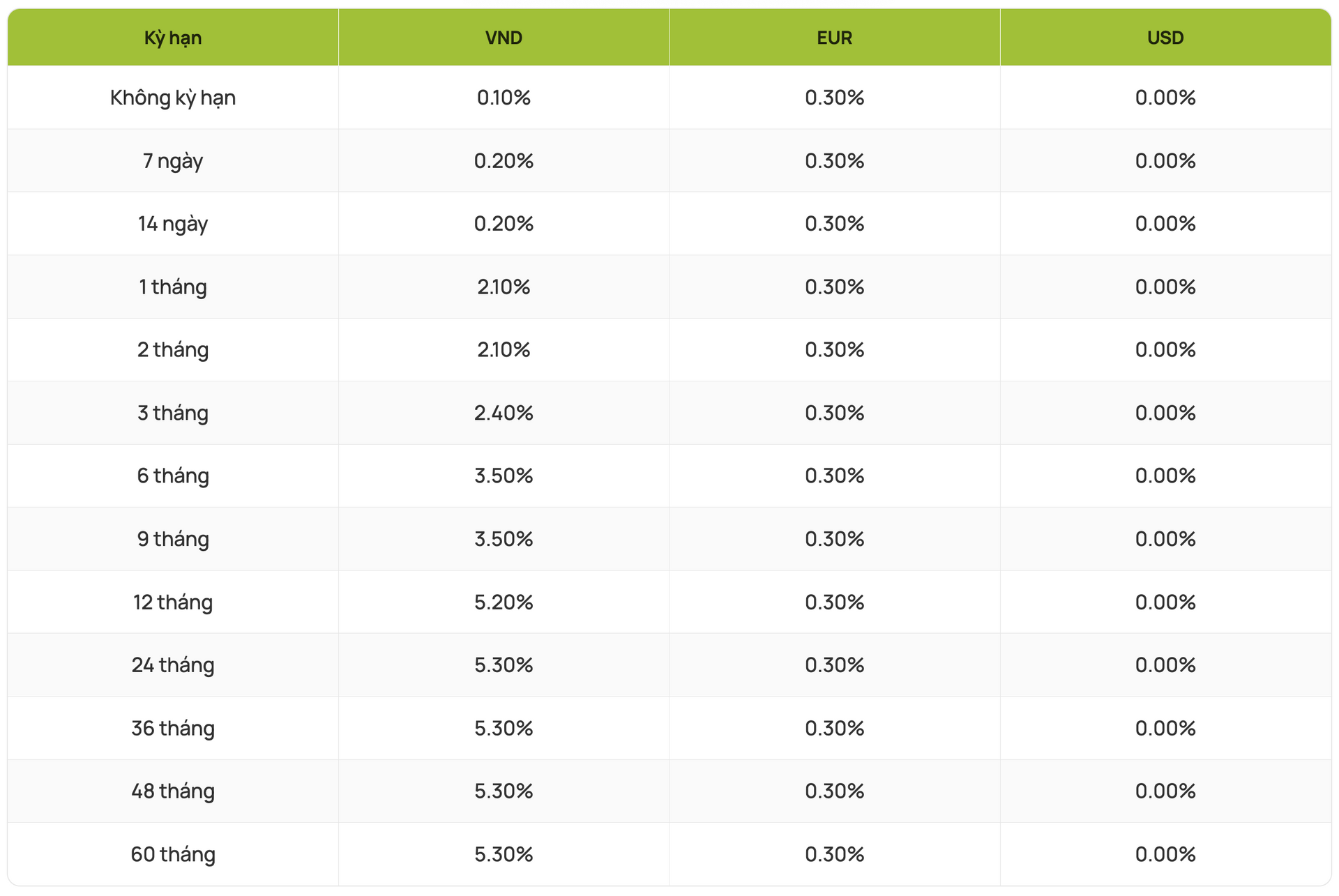Select the 14 ngày term cell
The image size is (1339, 896).
tap(172, 224)
